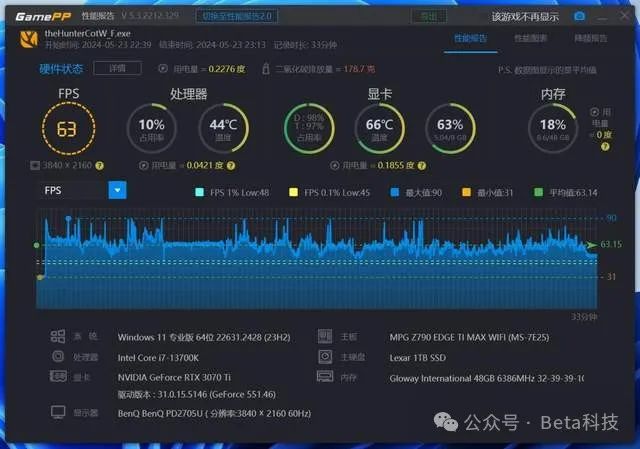Click the 31 minimum line label
Screen dimensions: 640x449
pos(611,277)
